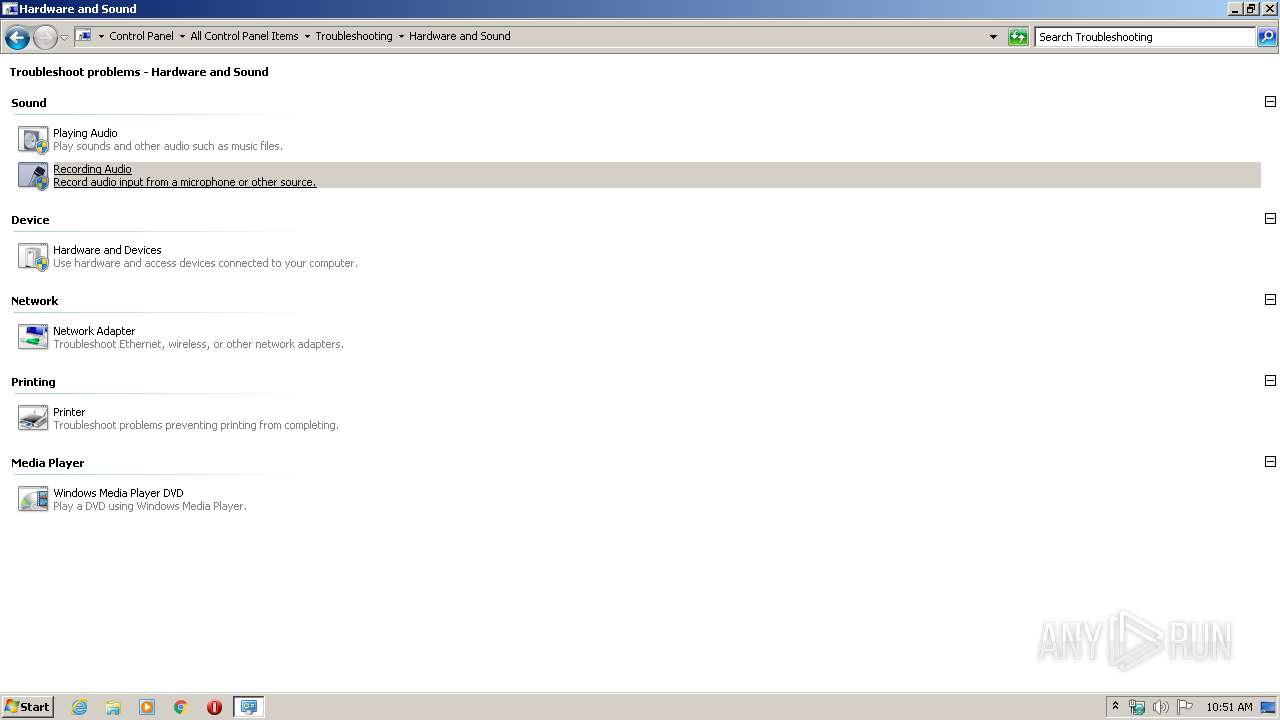Screen dimensions: 1280x720
Task: Click the Control Panel breadcrumb
Action: pyautogui.click(x=141, y=36)
